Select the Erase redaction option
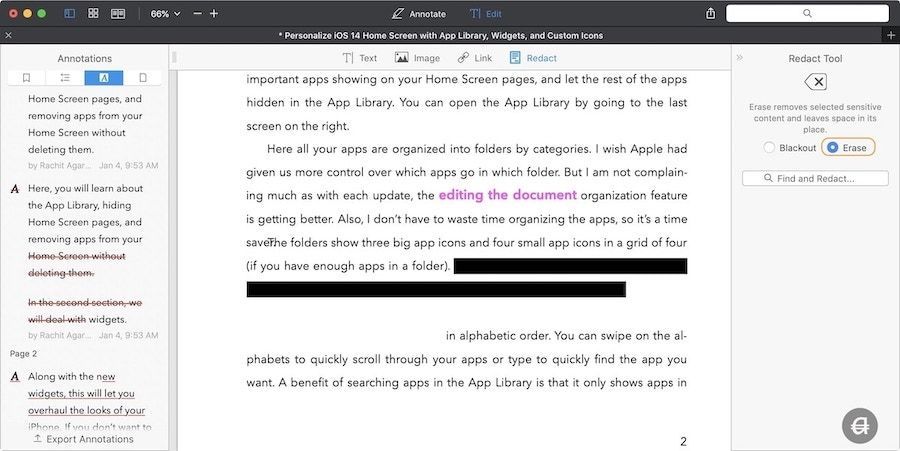The image size is (900, 451). (x=833, y=148)
